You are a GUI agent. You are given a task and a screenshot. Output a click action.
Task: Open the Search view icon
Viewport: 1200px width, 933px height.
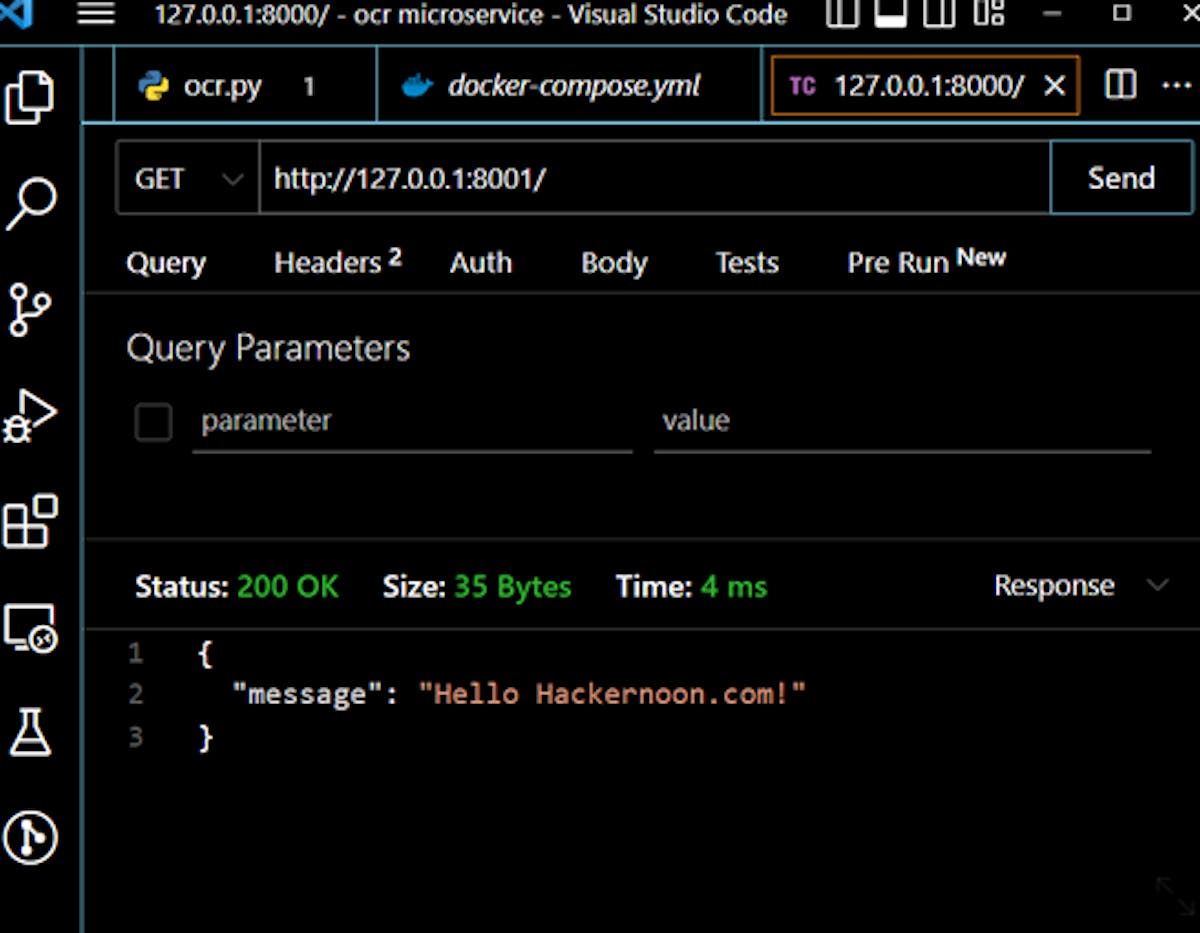[31, 204]
